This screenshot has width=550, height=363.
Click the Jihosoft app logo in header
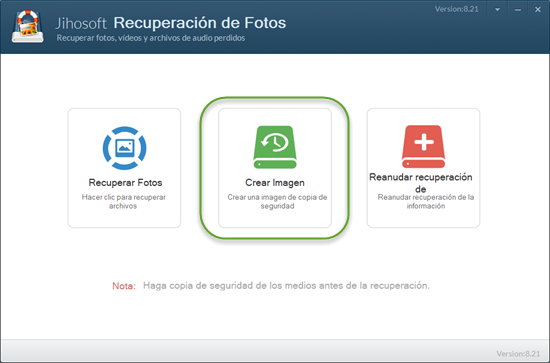pyautogui.click(x=28, y=27)
